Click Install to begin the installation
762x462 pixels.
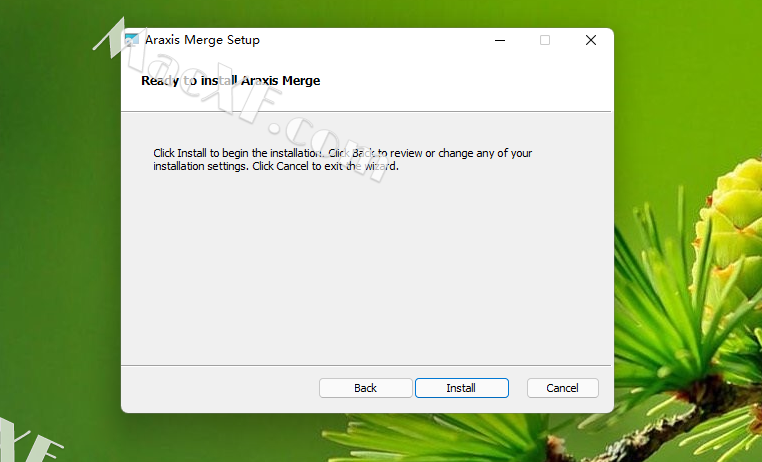462,388
